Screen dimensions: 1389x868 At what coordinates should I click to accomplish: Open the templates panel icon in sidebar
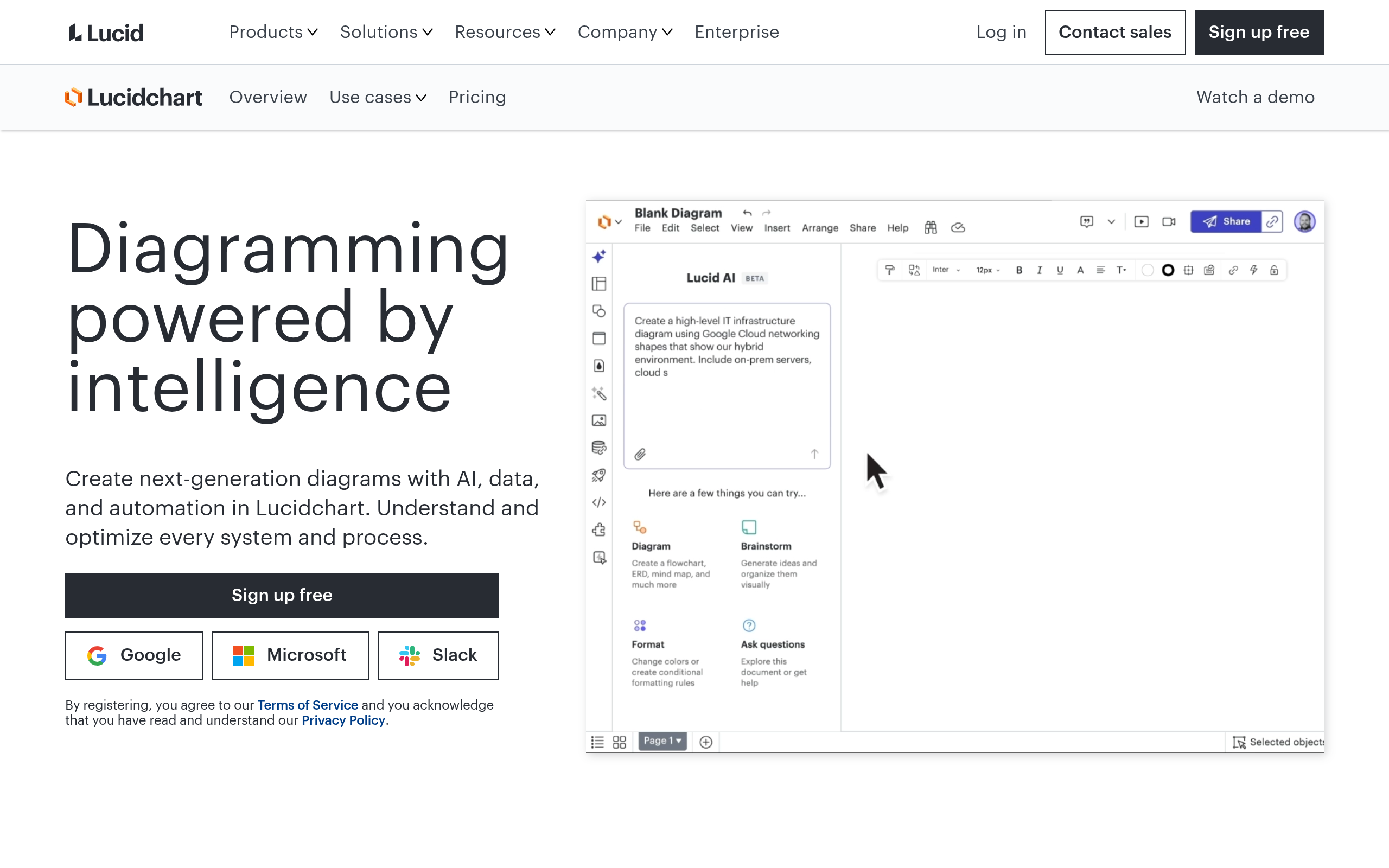coord(598,284)
